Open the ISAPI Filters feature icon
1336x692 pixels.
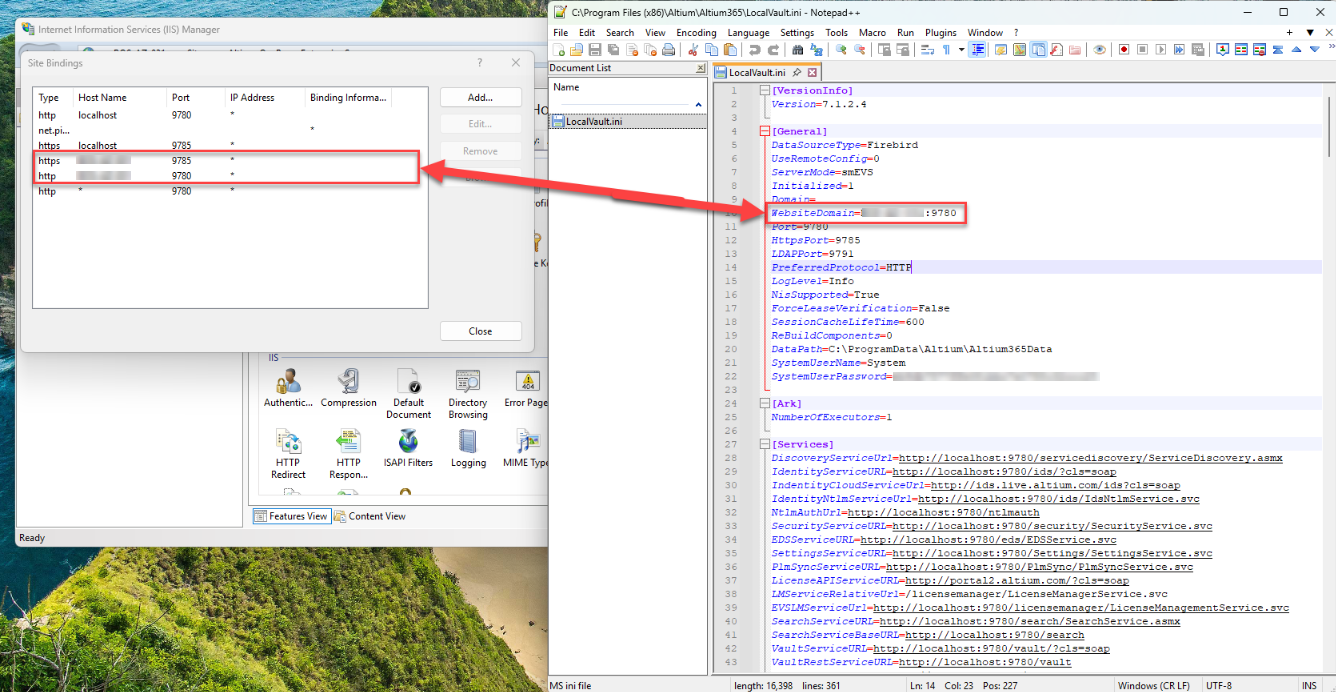click(408, 448)
